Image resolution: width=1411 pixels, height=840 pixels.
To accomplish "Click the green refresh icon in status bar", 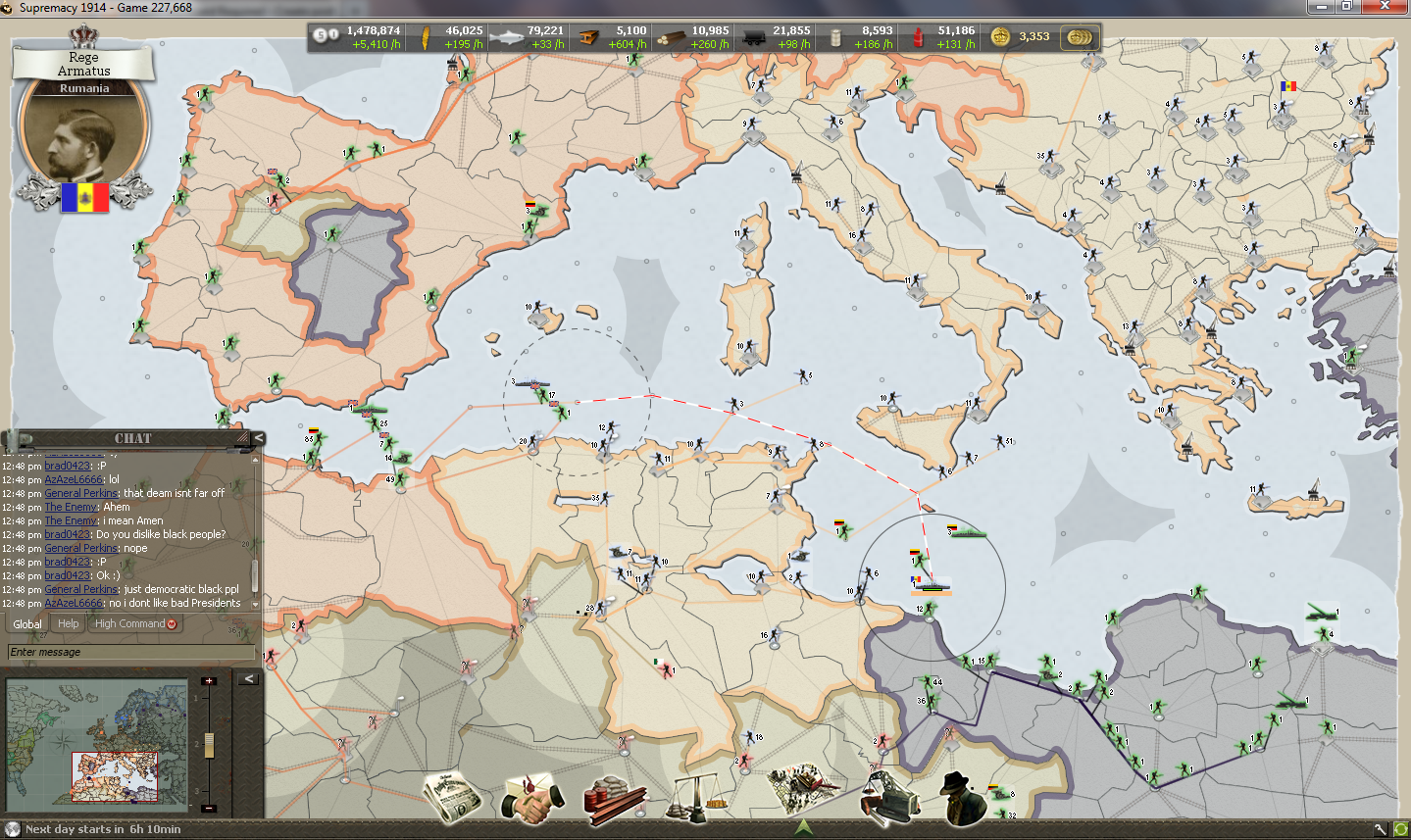I will (1400, 830).
